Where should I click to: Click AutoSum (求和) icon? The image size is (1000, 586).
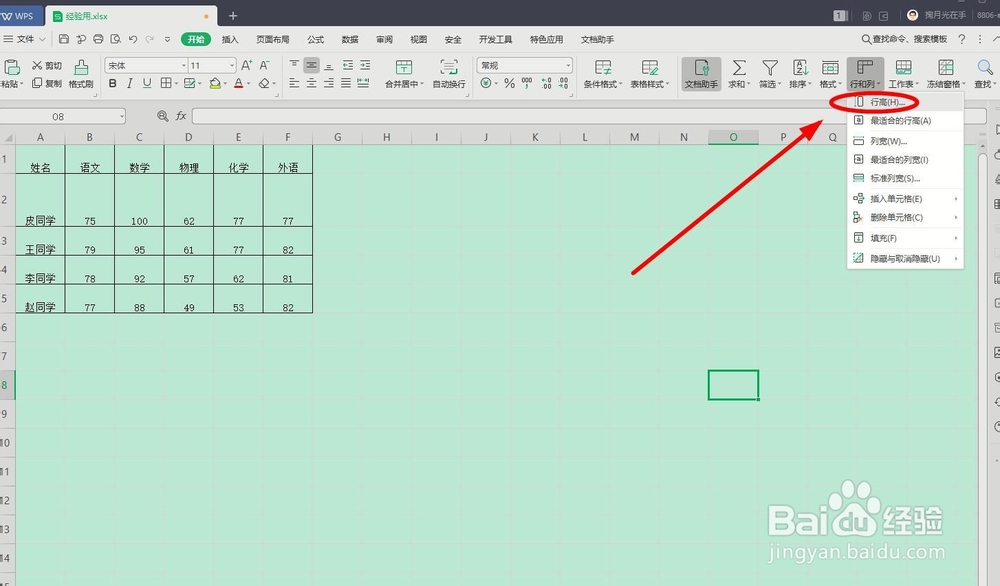739,74
